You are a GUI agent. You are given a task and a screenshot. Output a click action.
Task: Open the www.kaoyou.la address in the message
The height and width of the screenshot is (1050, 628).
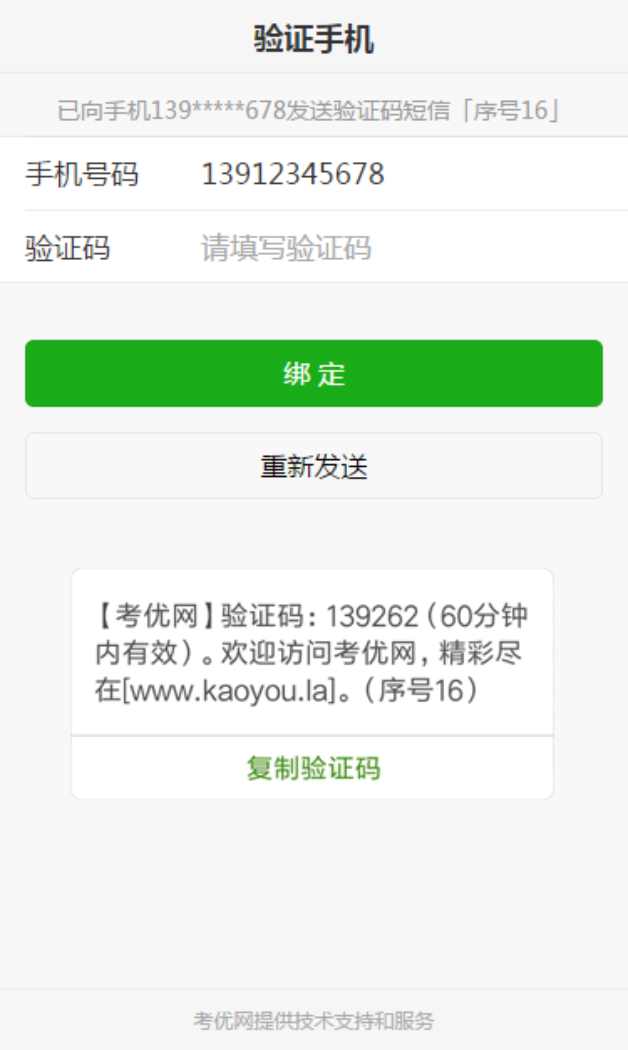tap(227, 690)
